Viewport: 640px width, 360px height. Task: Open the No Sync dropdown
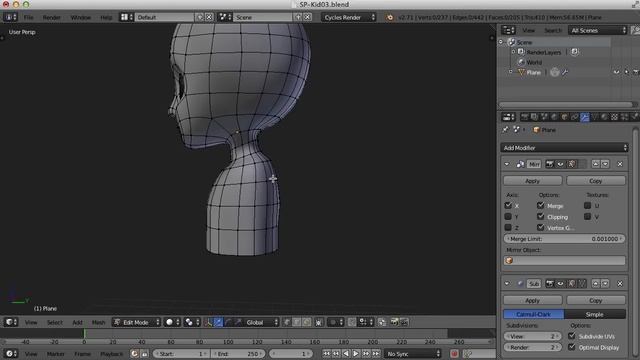[x=413, y=353]
